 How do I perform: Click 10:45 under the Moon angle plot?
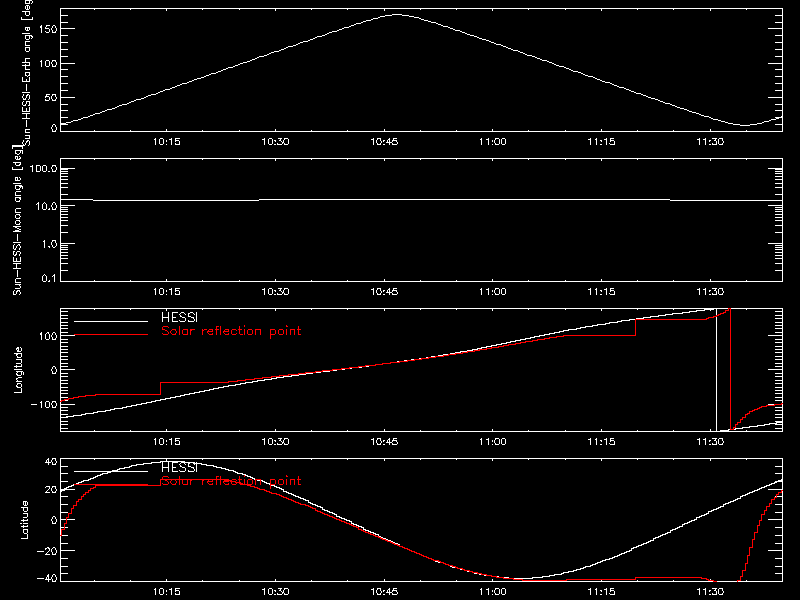(x=384, y=292)
